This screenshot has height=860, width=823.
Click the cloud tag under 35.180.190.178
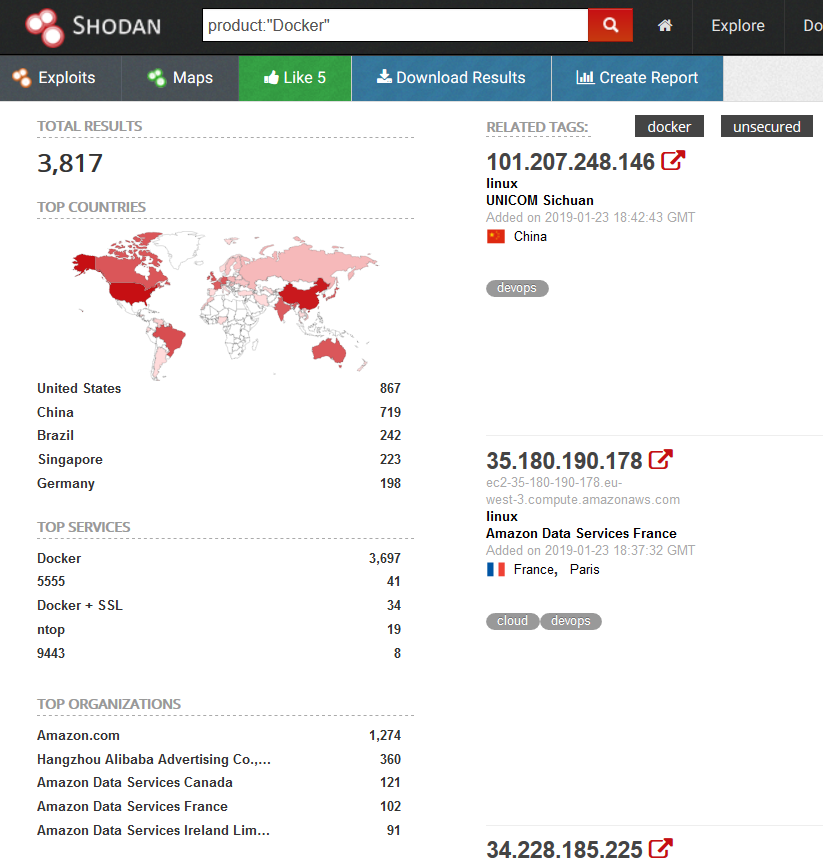pyautogui.click(x=512, y=621)
